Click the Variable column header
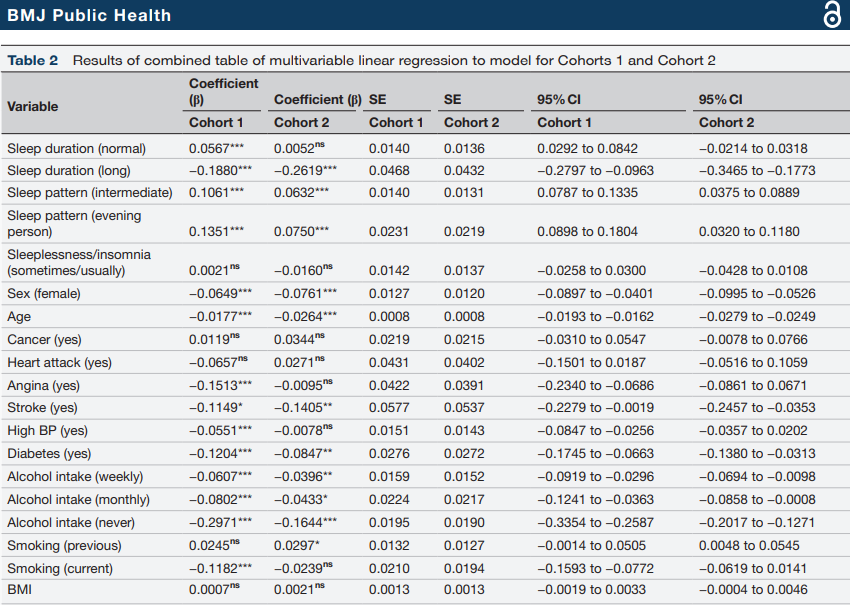The image size is (850, 605). click(x=33, y=106)
